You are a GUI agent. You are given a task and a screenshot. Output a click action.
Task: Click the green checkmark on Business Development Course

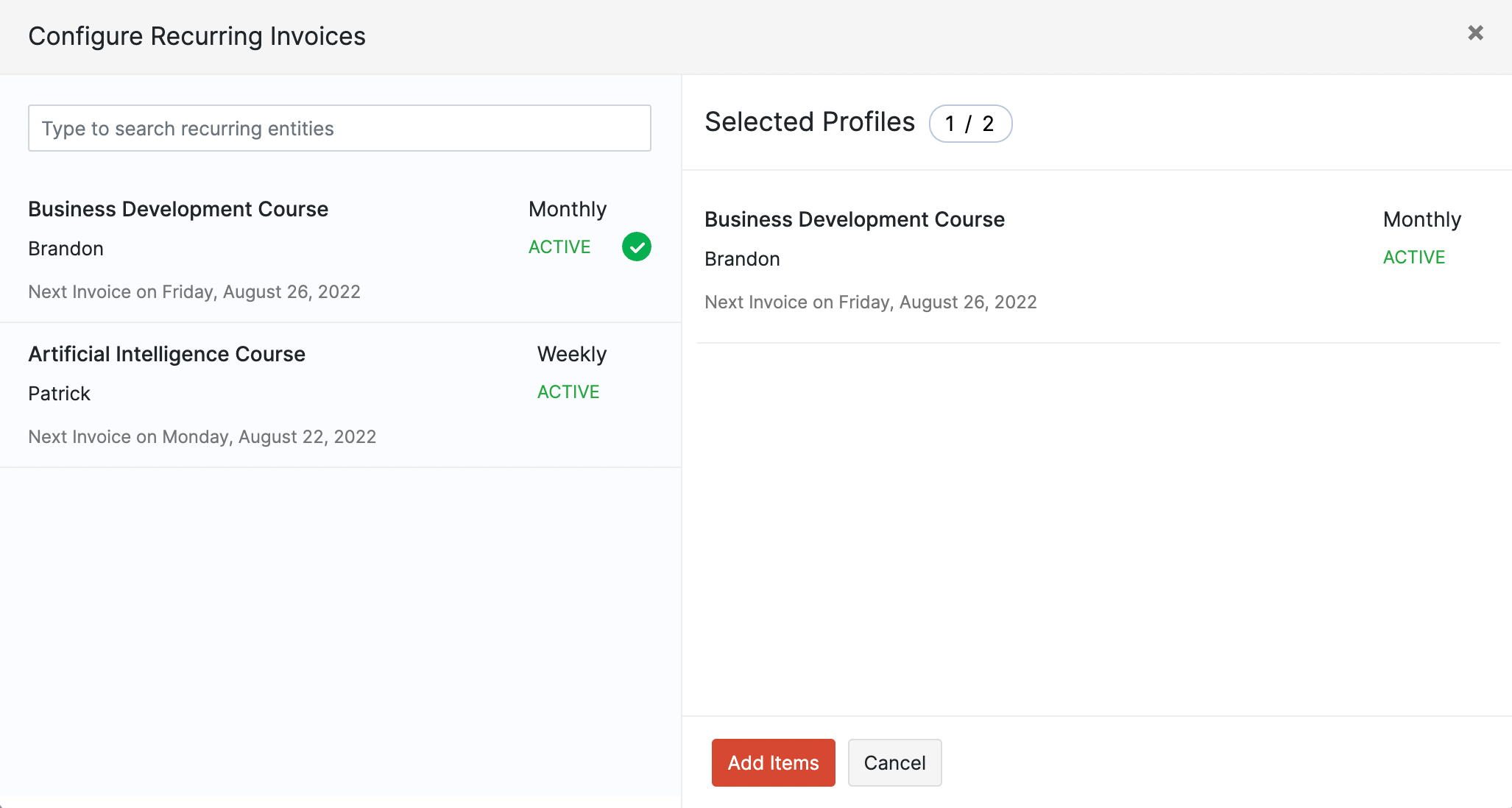(636, 247)
